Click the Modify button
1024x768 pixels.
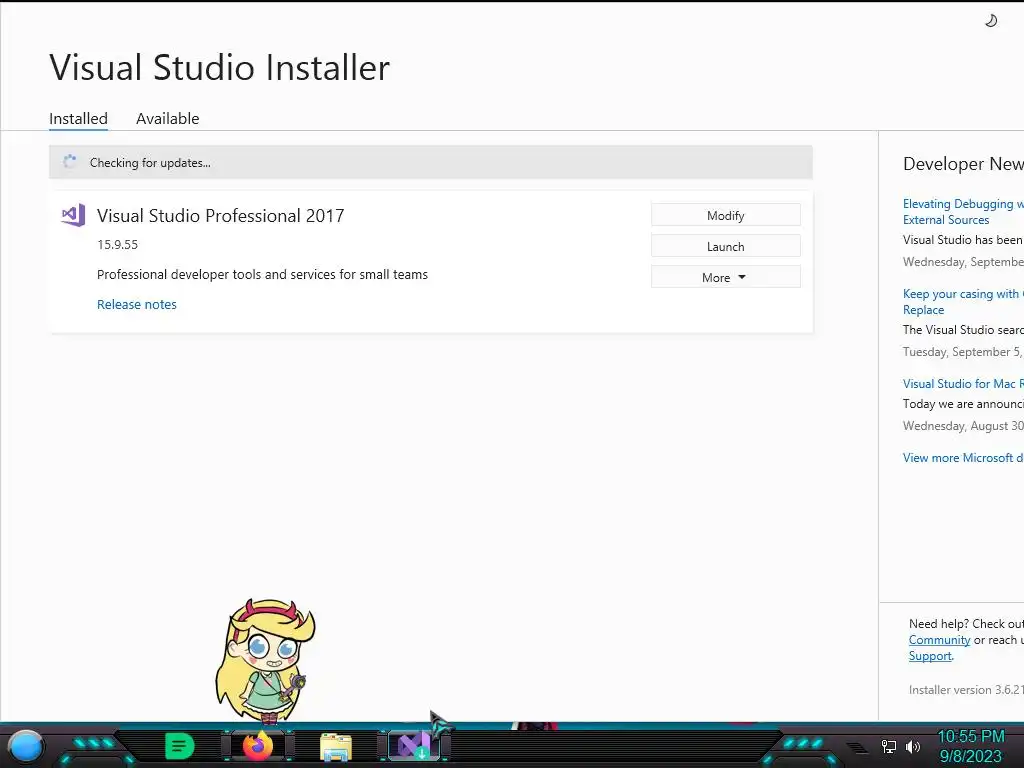(726, 216)
